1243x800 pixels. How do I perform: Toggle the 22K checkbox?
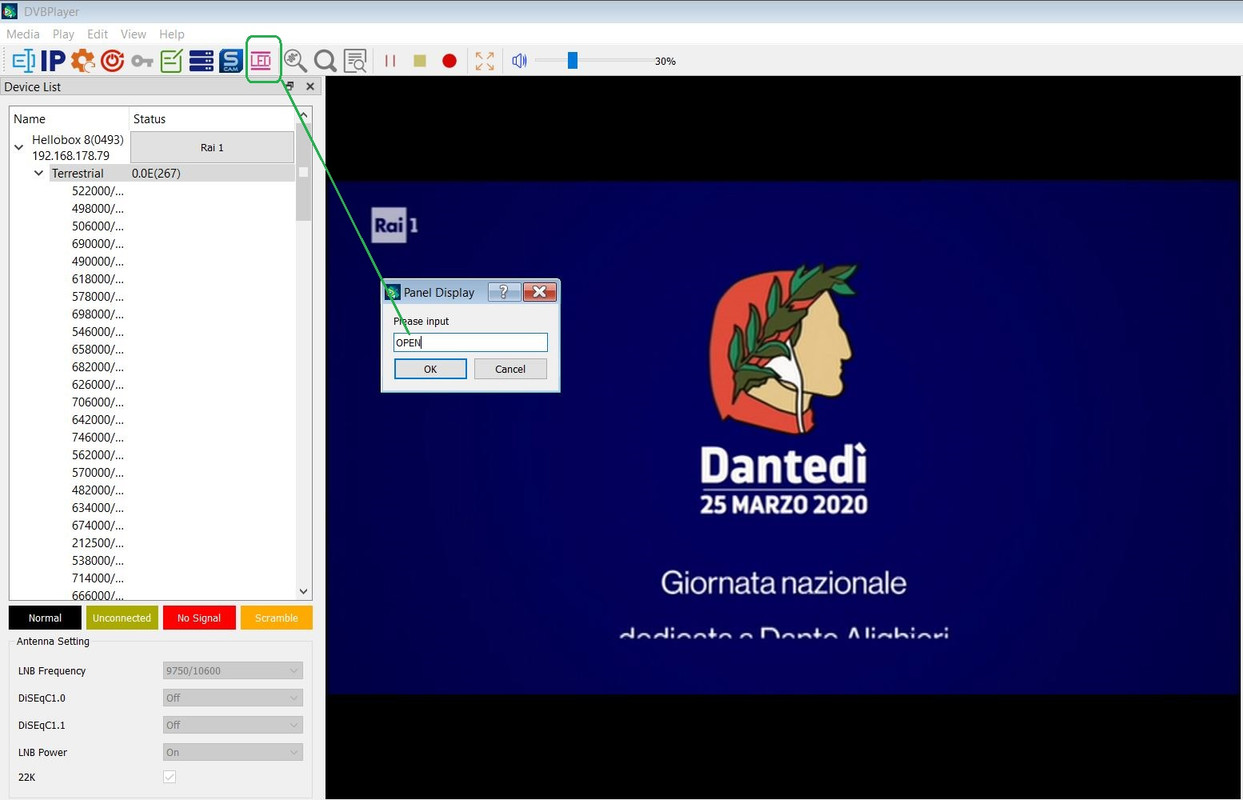pos(169,777)
